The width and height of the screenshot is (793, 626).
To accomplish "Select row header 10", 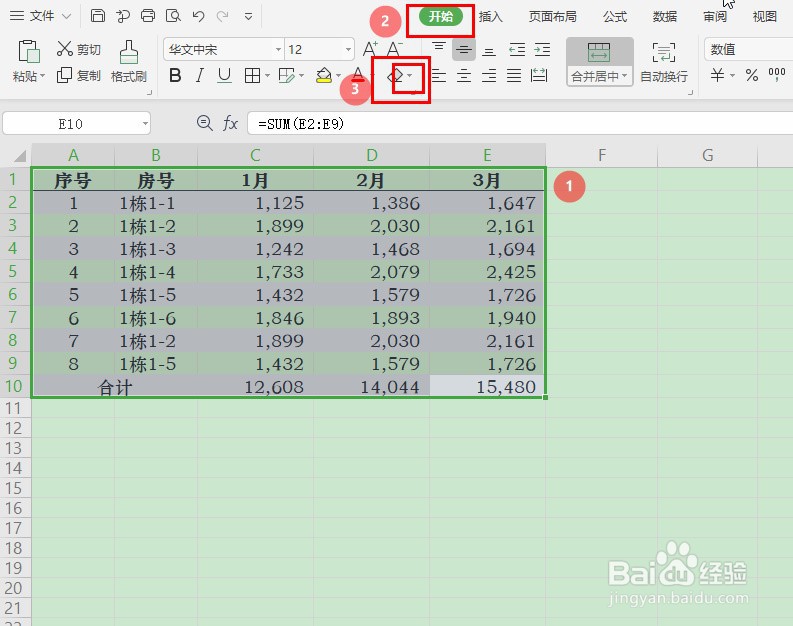I will (14, 386).
